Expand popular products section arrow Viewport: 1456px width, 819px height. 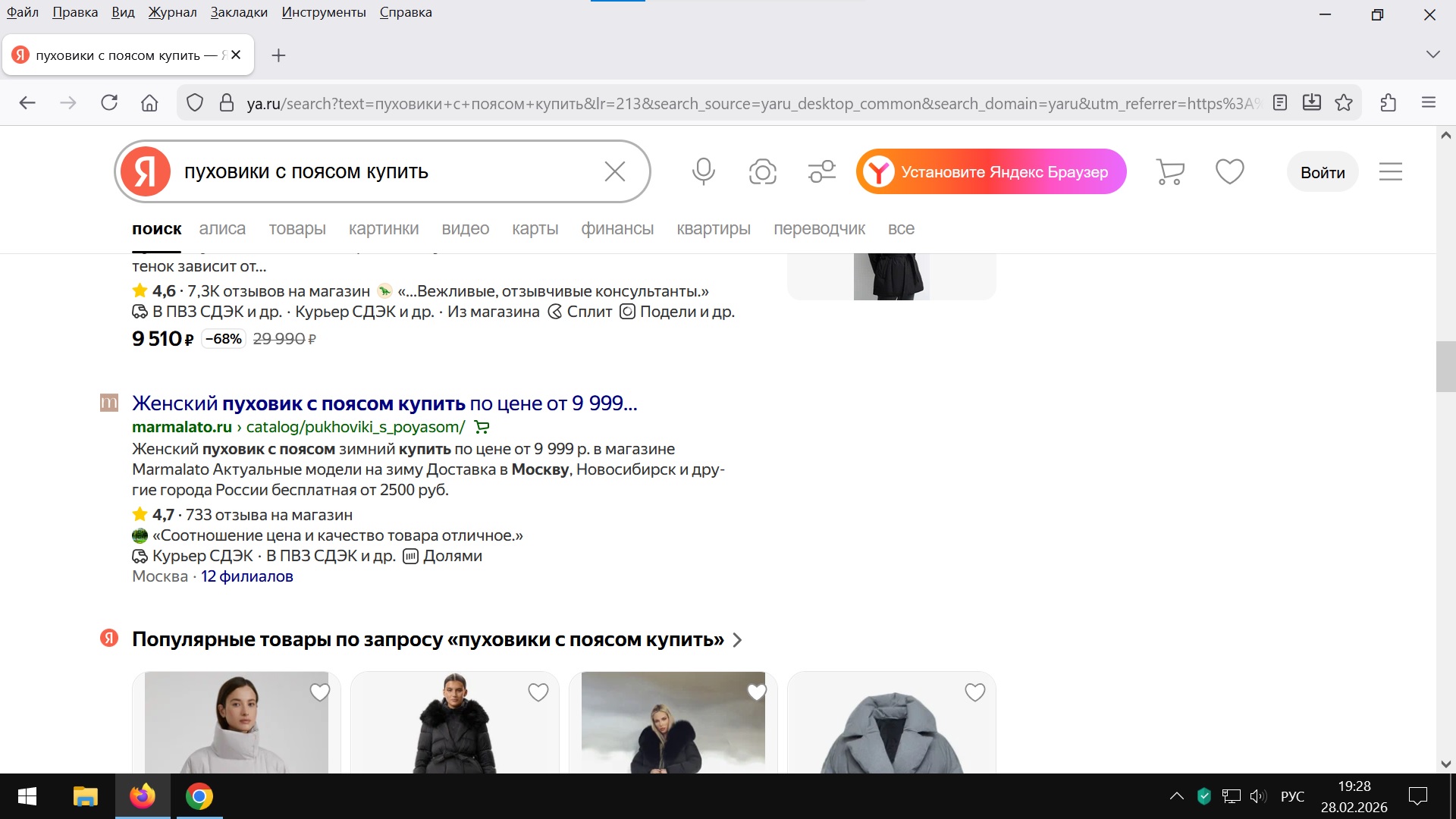click(738, 640)
